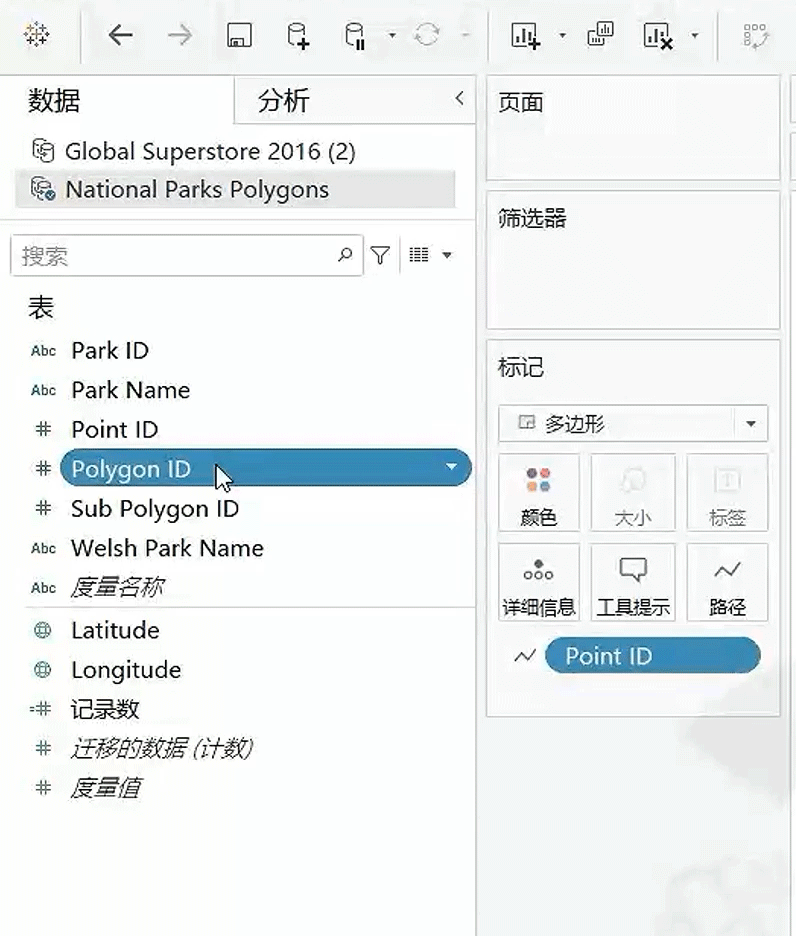The width and height of the screenshot is (796, 936).
Task: Click the pause auto updates icon
Action: tap(355, 35)
